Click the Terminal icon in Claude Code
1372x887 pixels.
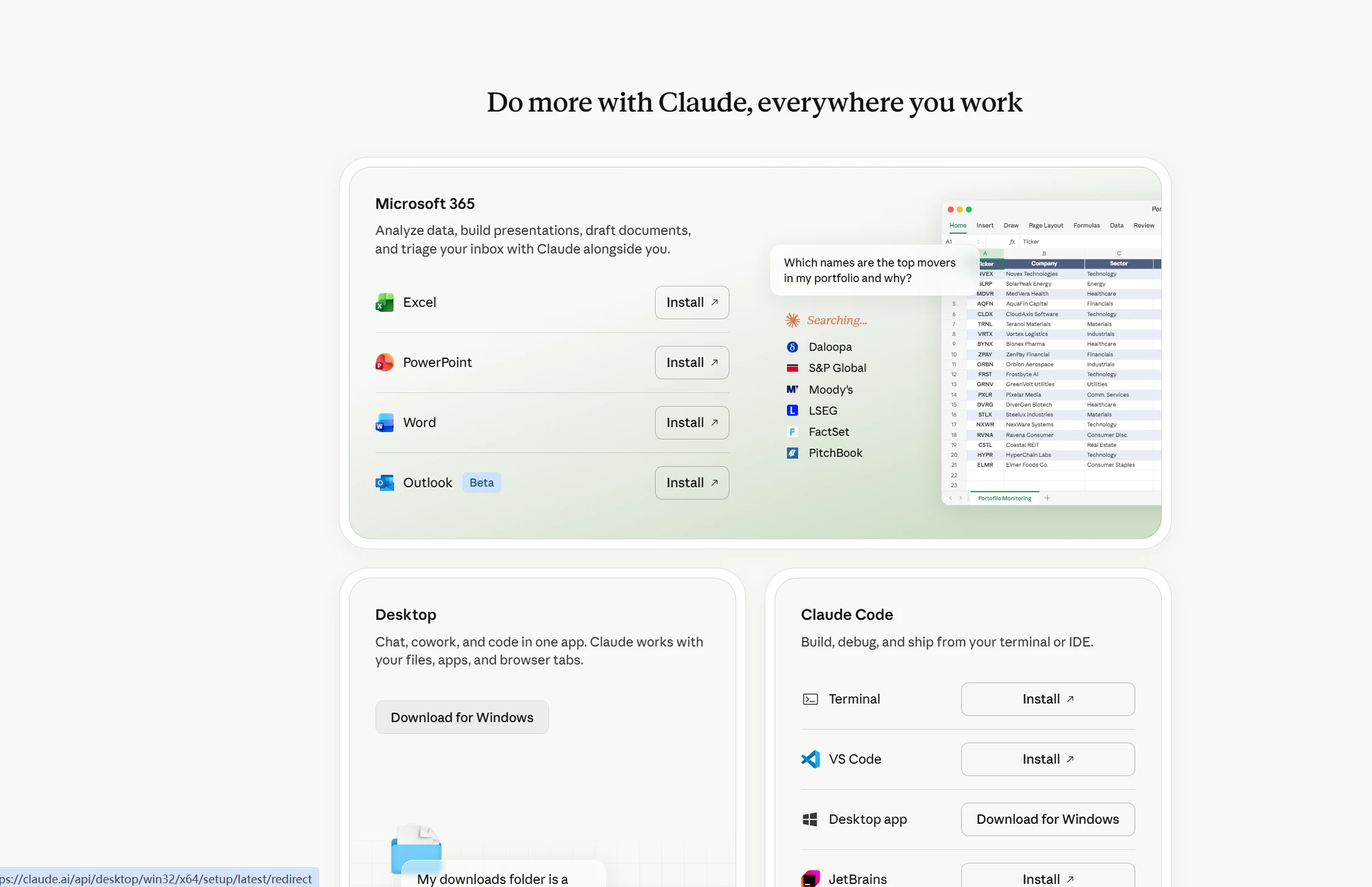coord(810,699)
